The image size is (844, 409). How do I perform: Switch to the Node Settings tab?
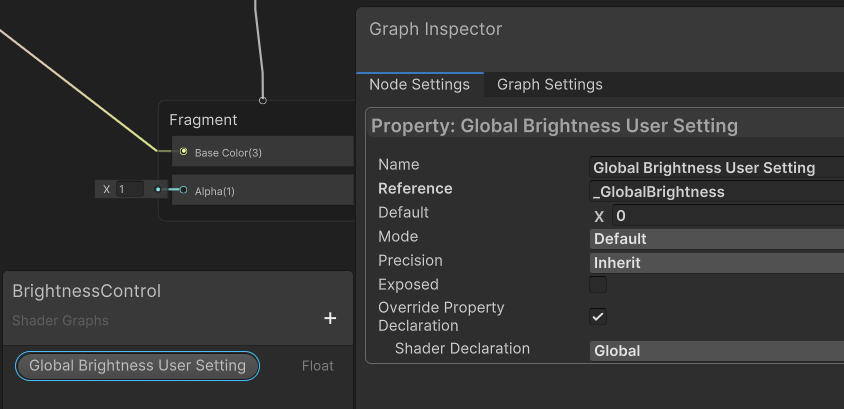tap(419, 85)
